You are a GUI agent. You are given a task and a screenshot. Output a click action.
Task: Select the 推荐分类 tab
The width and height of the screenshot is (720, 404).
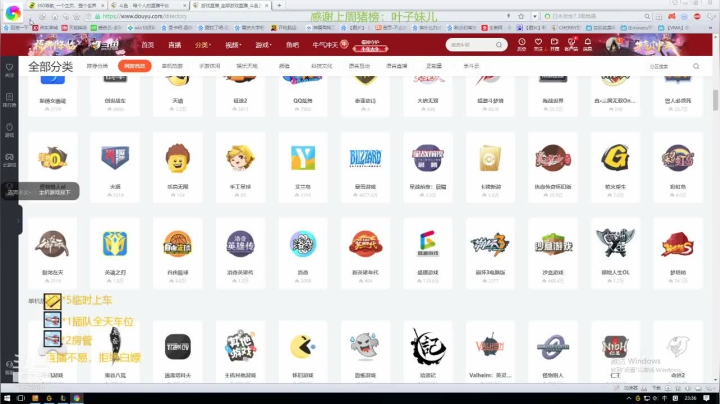click(97, 66)
